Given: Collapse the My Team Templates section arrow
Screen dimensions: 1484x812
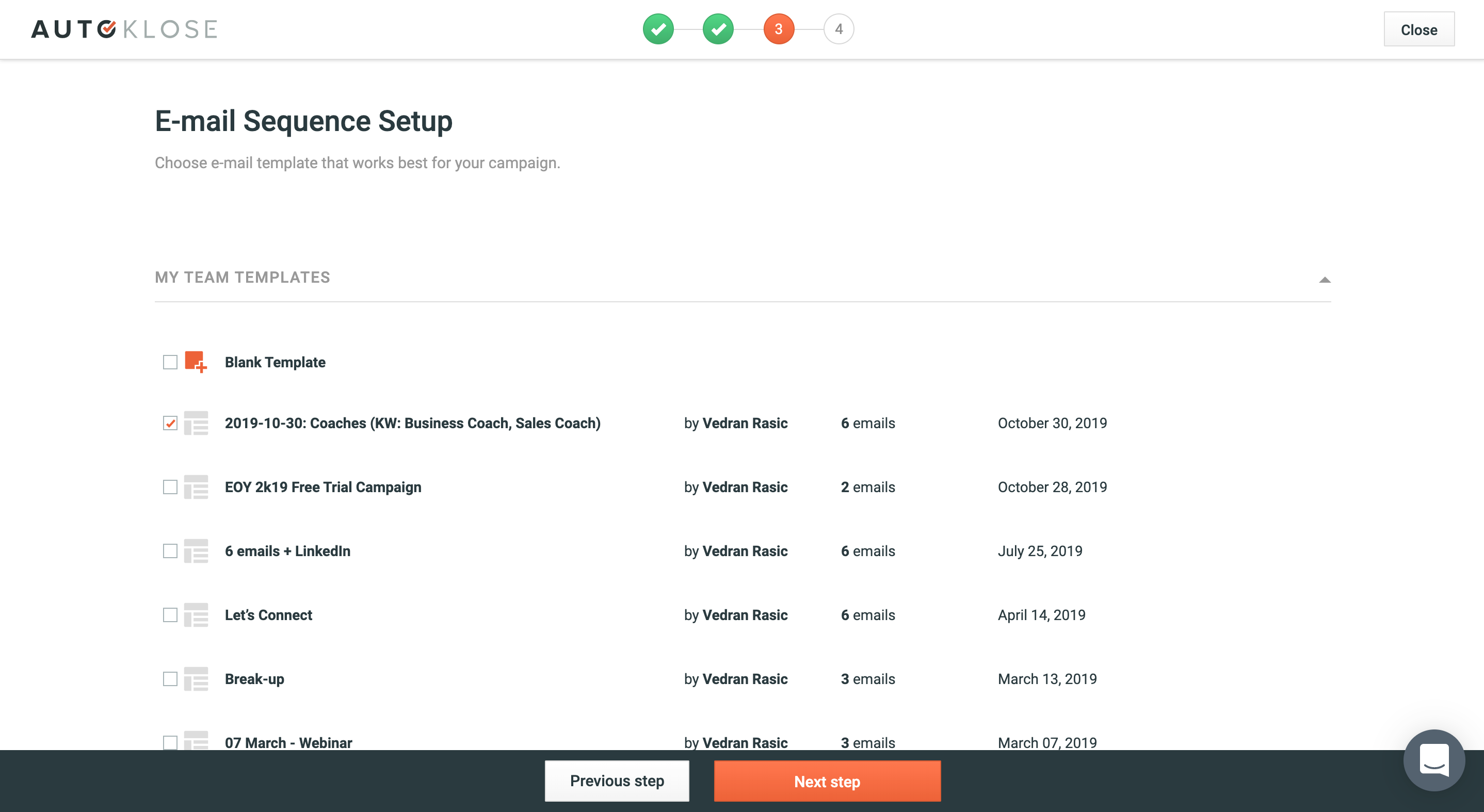Looking at the screenshot, I should (1325, 280).
